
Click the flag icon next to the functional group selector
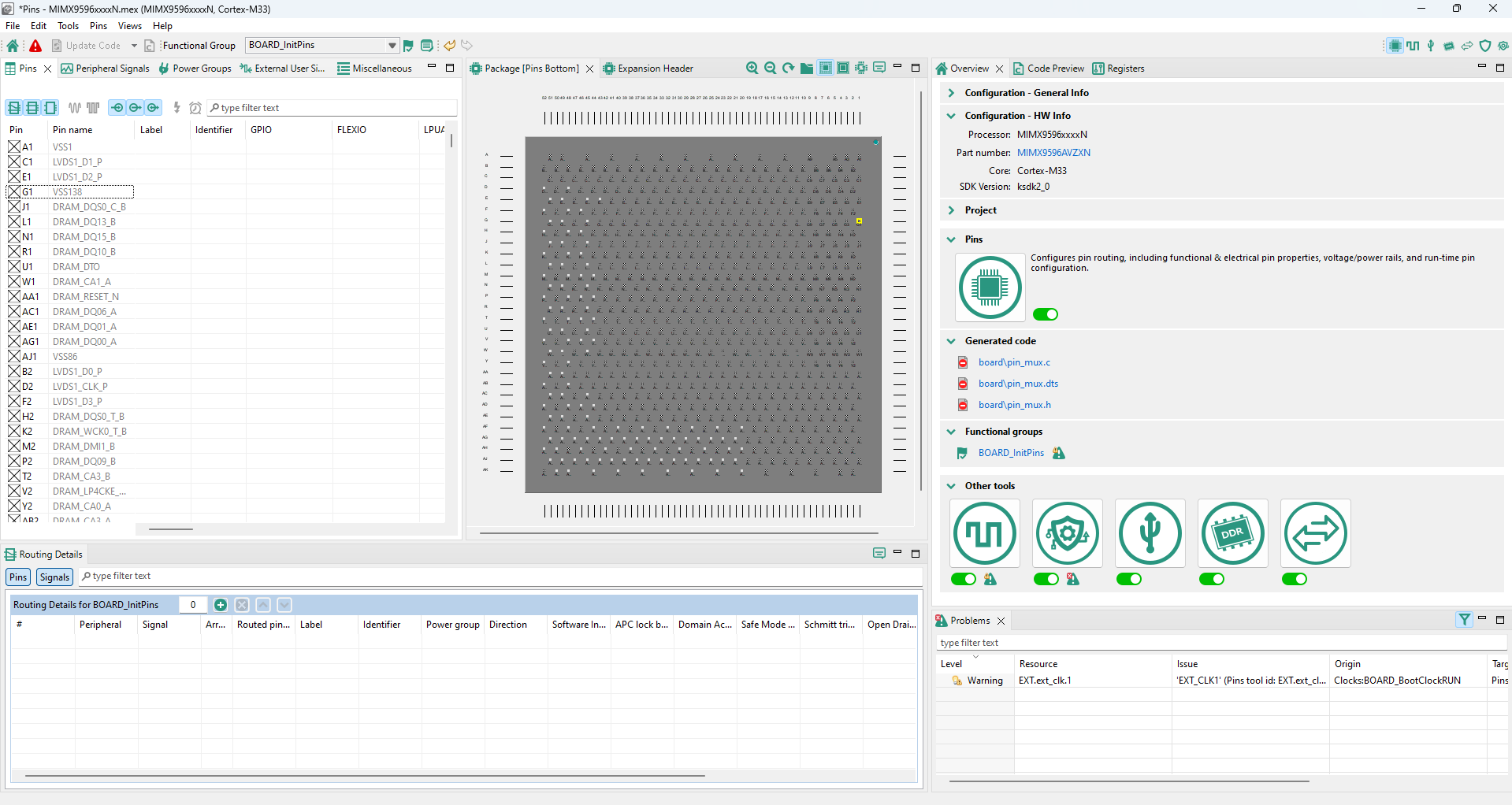click(x=408, y=46)
